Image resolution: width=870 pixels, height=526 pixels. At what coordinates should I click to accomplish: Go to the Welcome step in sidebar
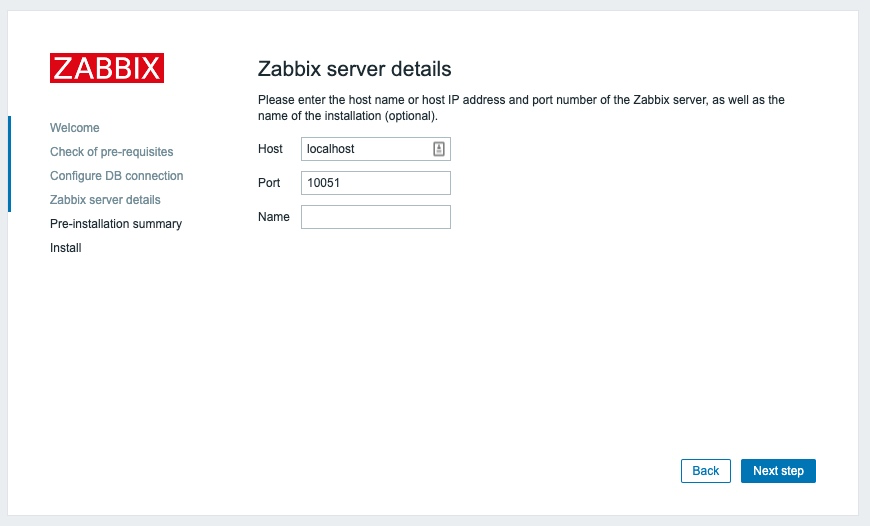tap(75, 128)
